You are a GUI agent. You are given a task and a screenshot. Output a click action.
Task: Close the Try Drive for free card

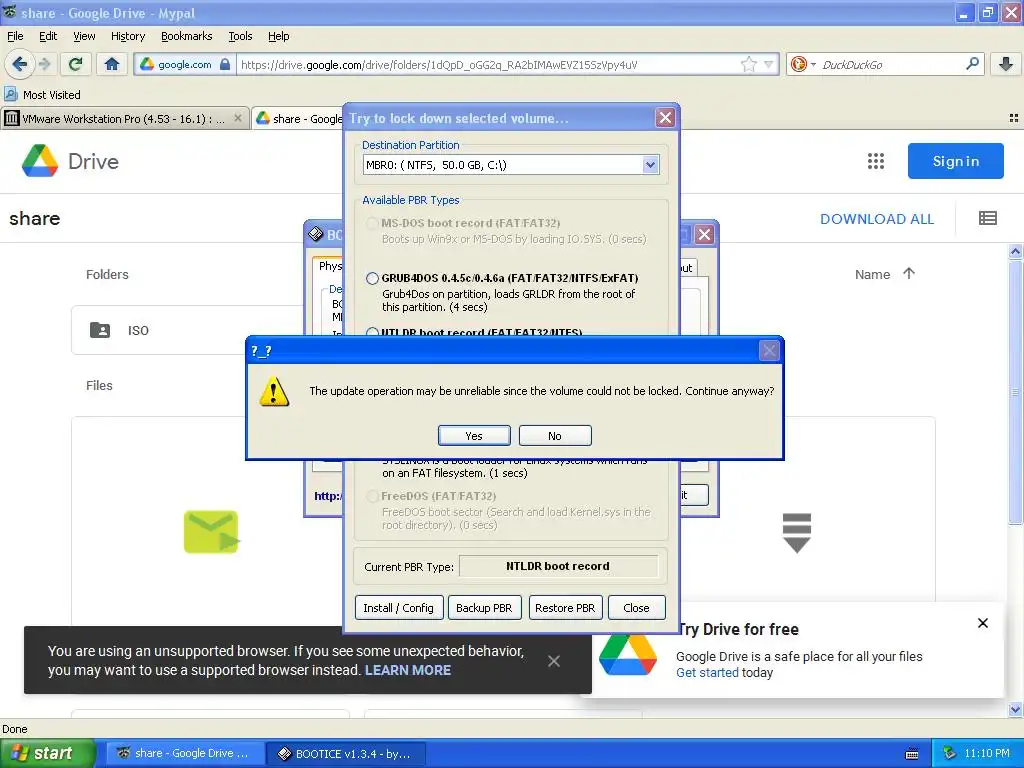pyautogui.click(x=983, y=623)
